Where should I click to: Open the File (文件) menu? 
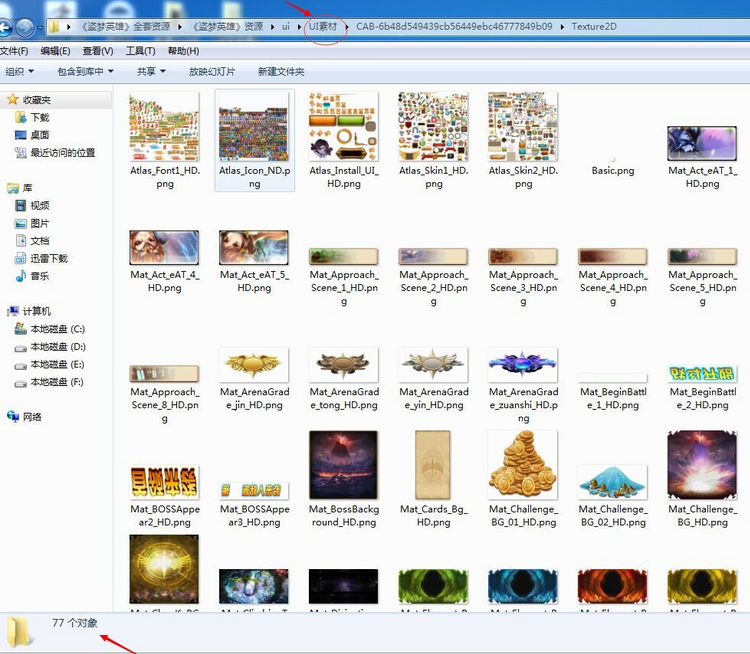click(x=14, y=51)
